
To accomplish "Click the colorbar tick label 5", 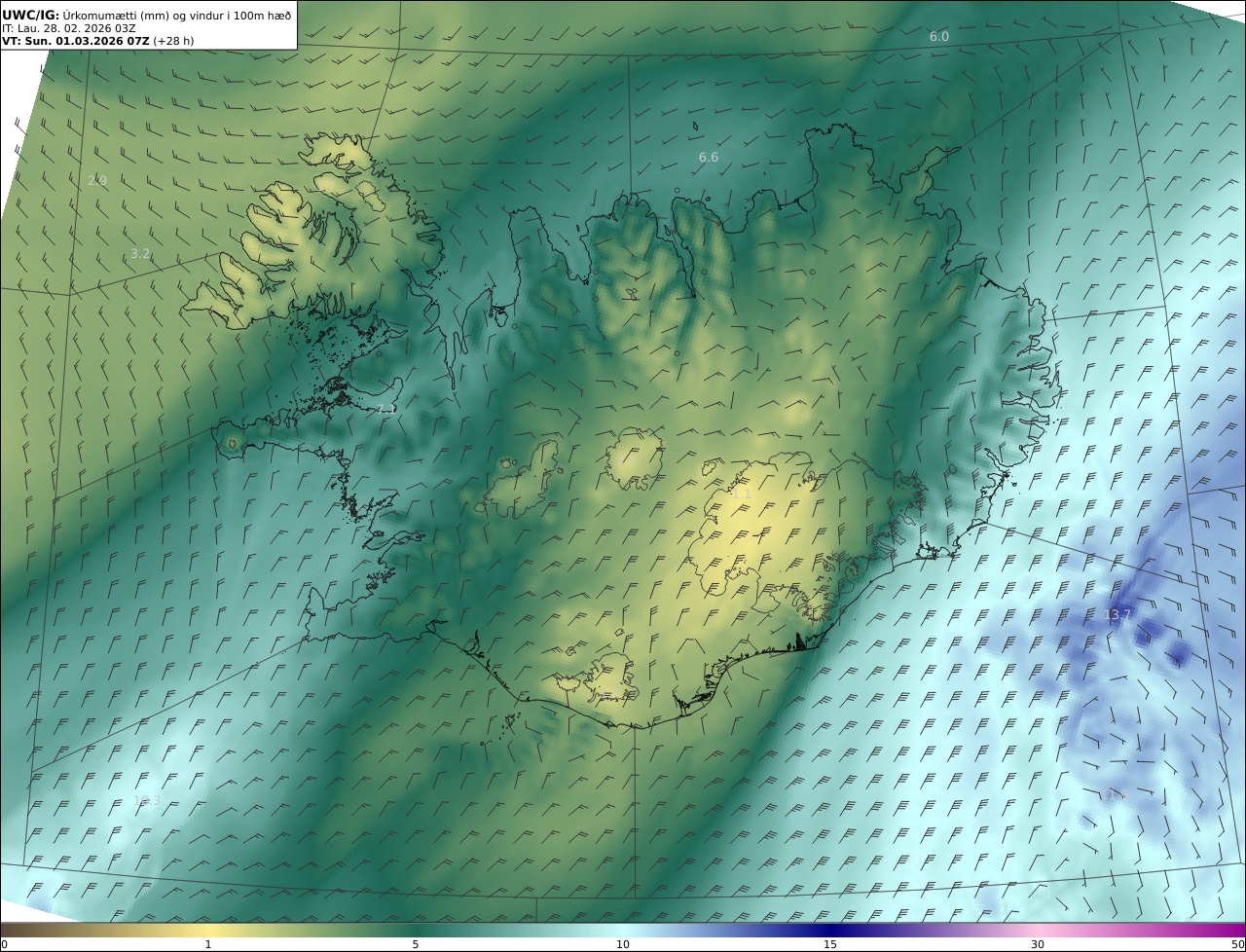I will pyautogui.click(x=416, y=944).
